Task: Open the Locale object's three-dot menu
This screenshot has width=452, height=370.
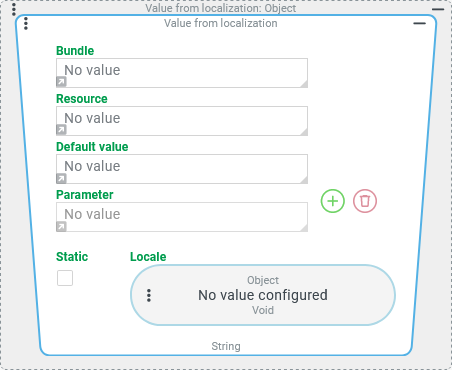Action: pyautogui.click(x=149, y=295)
